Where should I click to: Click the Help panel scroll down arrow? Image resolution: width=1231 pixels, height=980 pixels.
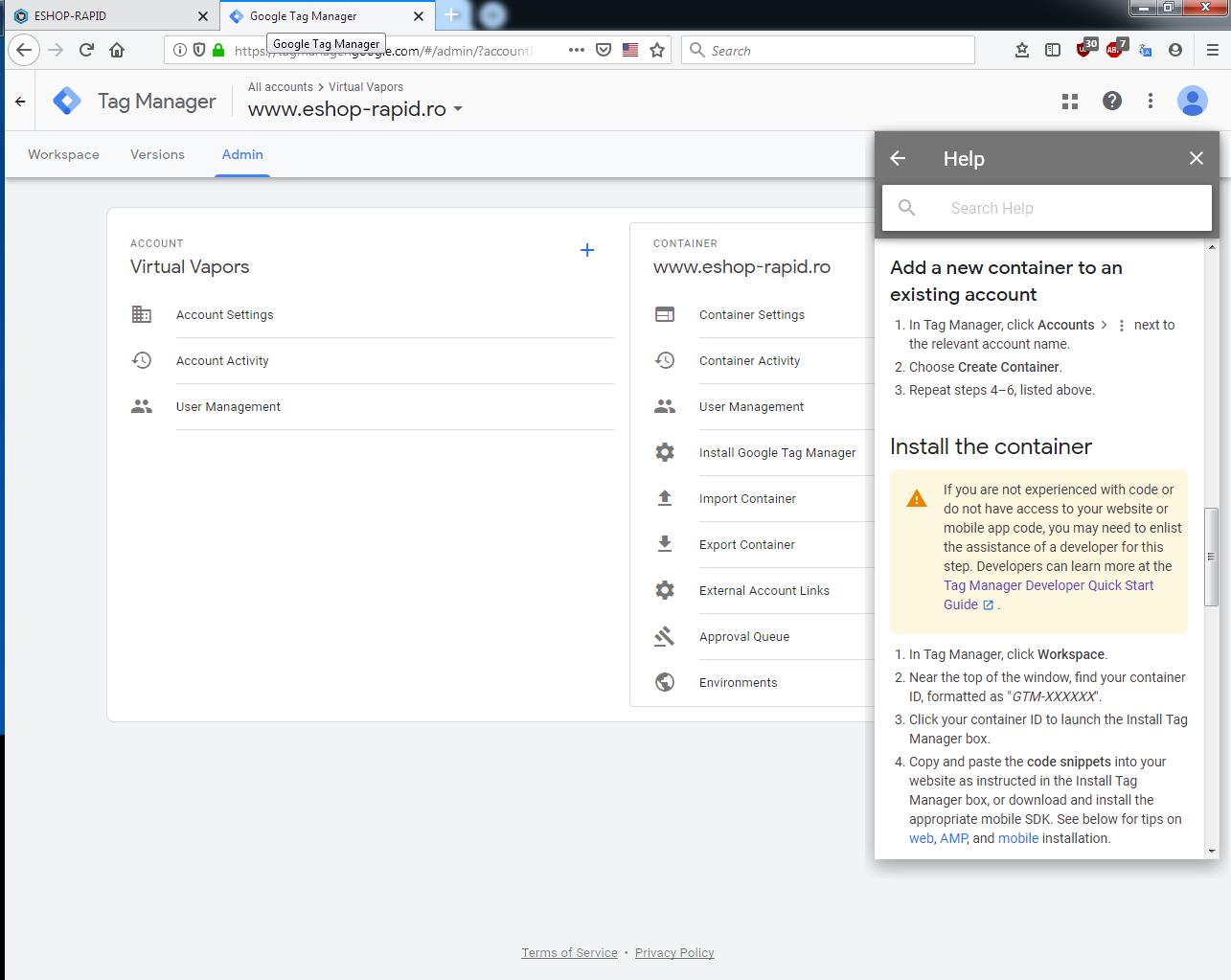coord(1212,851)
